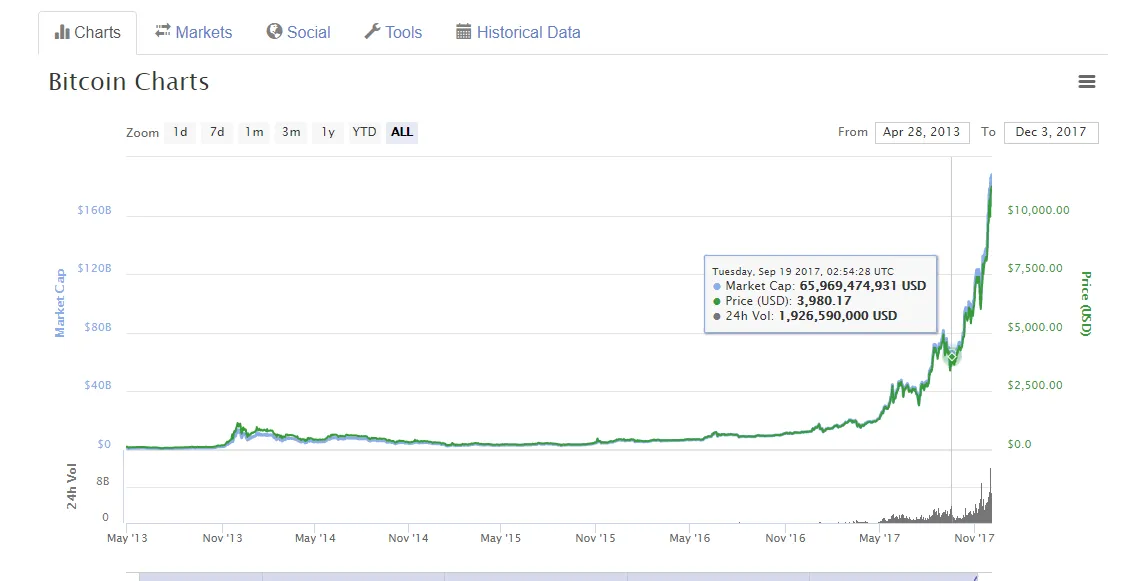Viewport: 1147px width, 581px height.
Task: Set zoom range to 1d
Action: (x=180, y=132)
